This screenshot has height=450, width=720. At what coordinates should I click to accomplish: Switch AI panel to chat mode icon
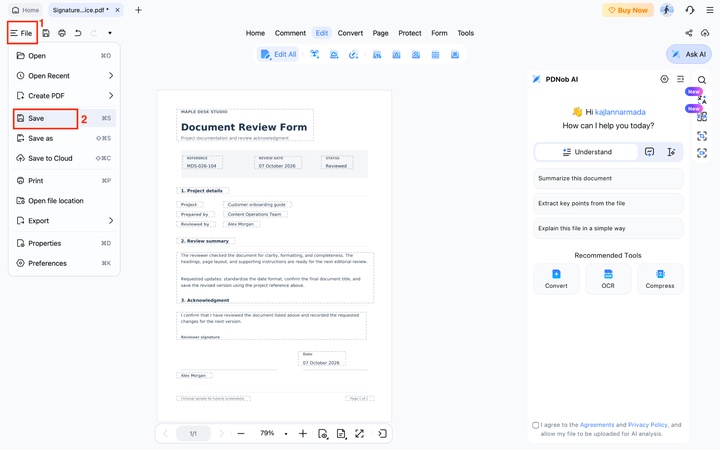(x=649, y=152)
